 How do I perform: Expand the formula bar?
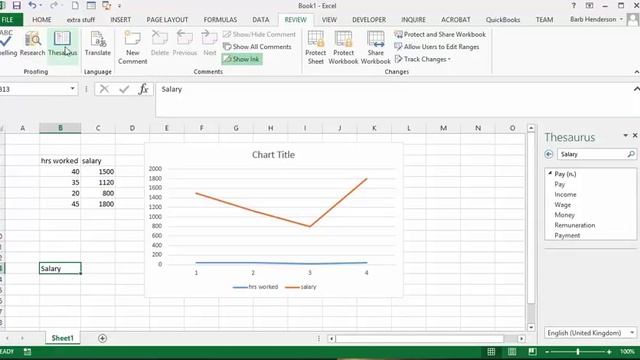pos(636,89)
